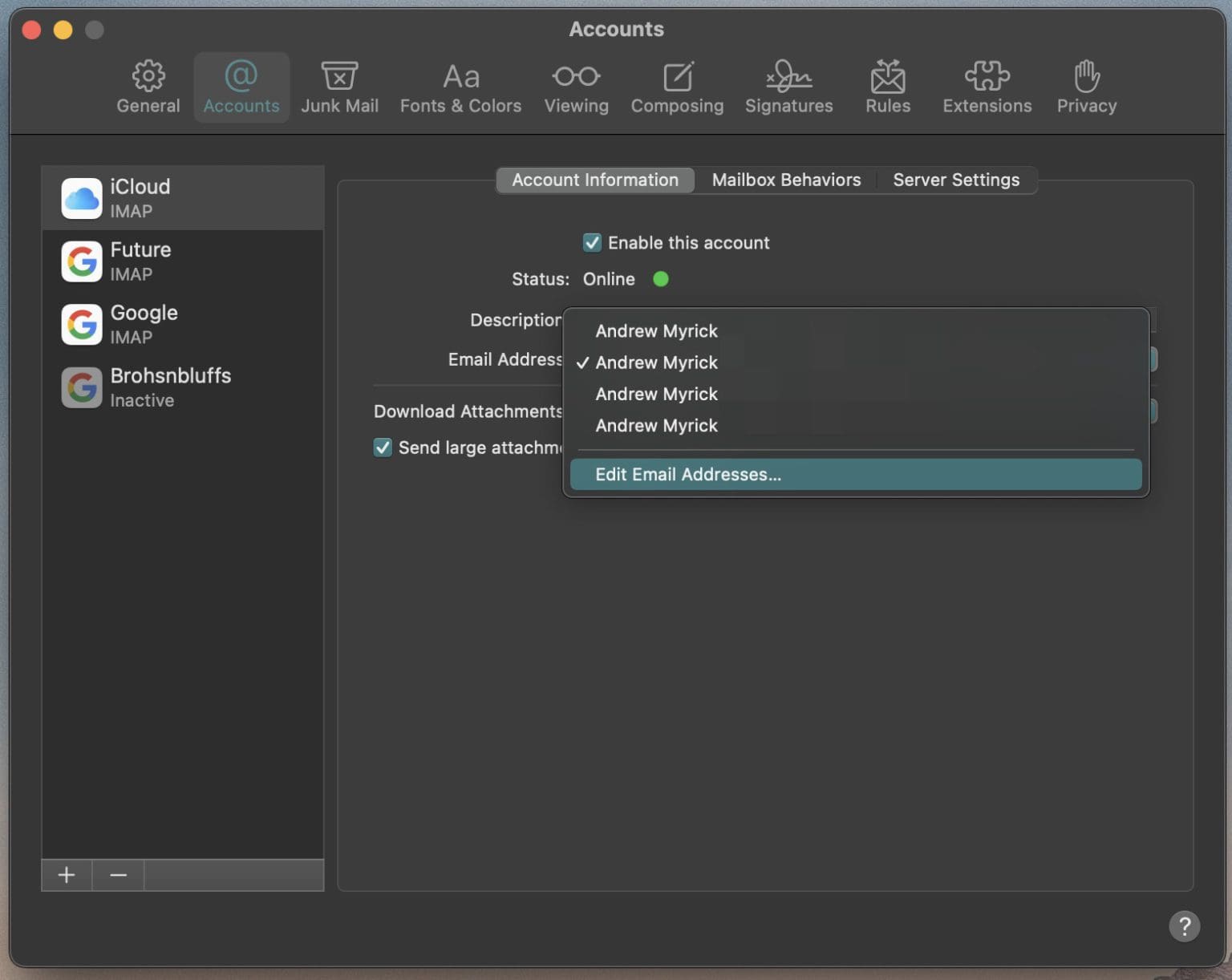Switch to the Mailbox Behaviors tab
Image resolution: width=1232 pixels, height=980 pixels.
[785, 179]
